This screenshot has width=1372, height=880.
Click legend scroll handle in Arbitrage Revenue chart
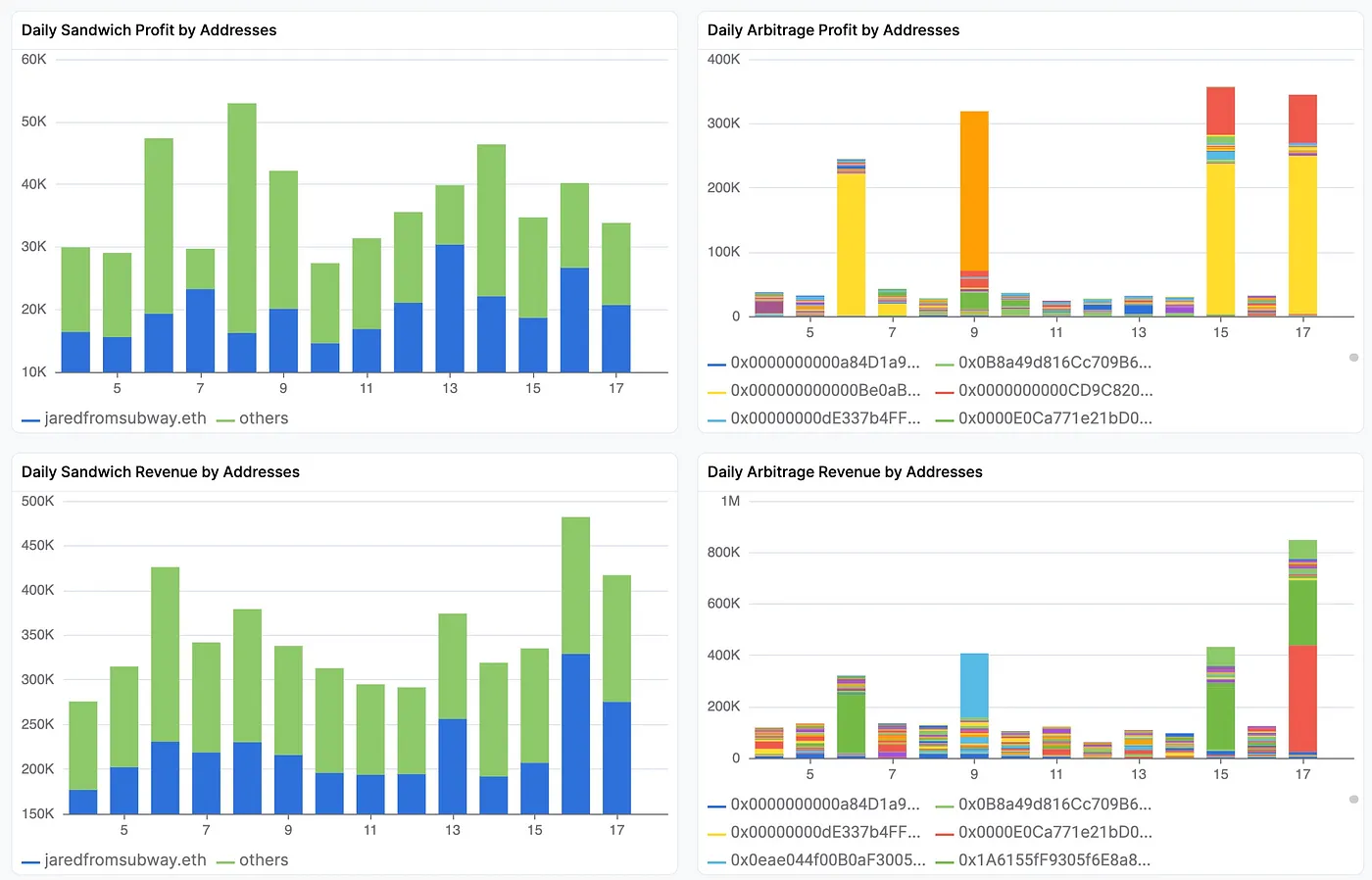pyautogui.click(x=1353, y=800)
